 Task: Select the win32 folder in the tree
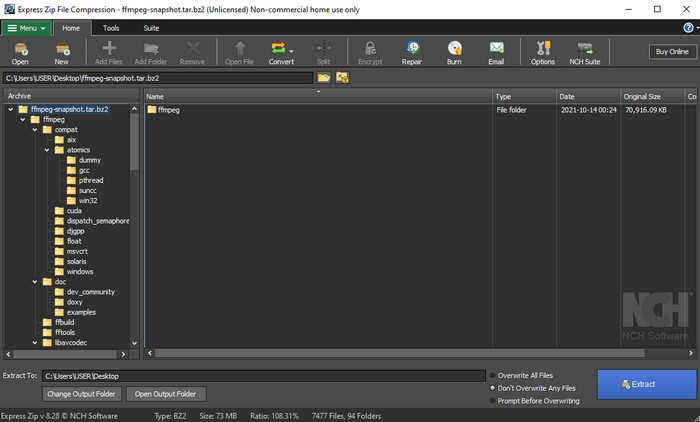tap(82, 201)
